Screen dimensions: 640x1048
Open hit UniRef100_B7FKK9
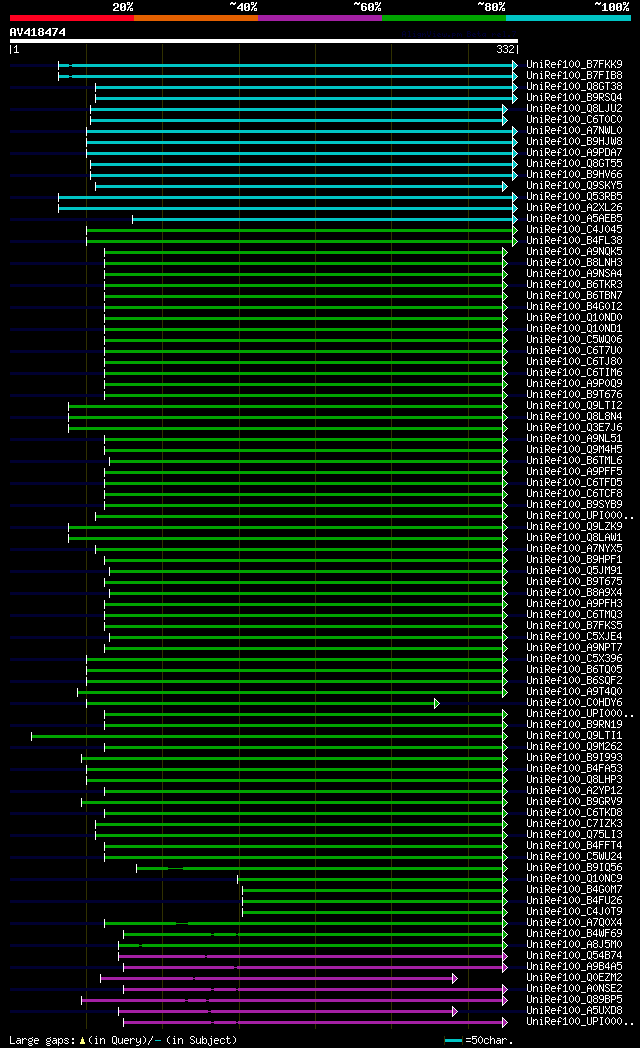tap(574, 65)
